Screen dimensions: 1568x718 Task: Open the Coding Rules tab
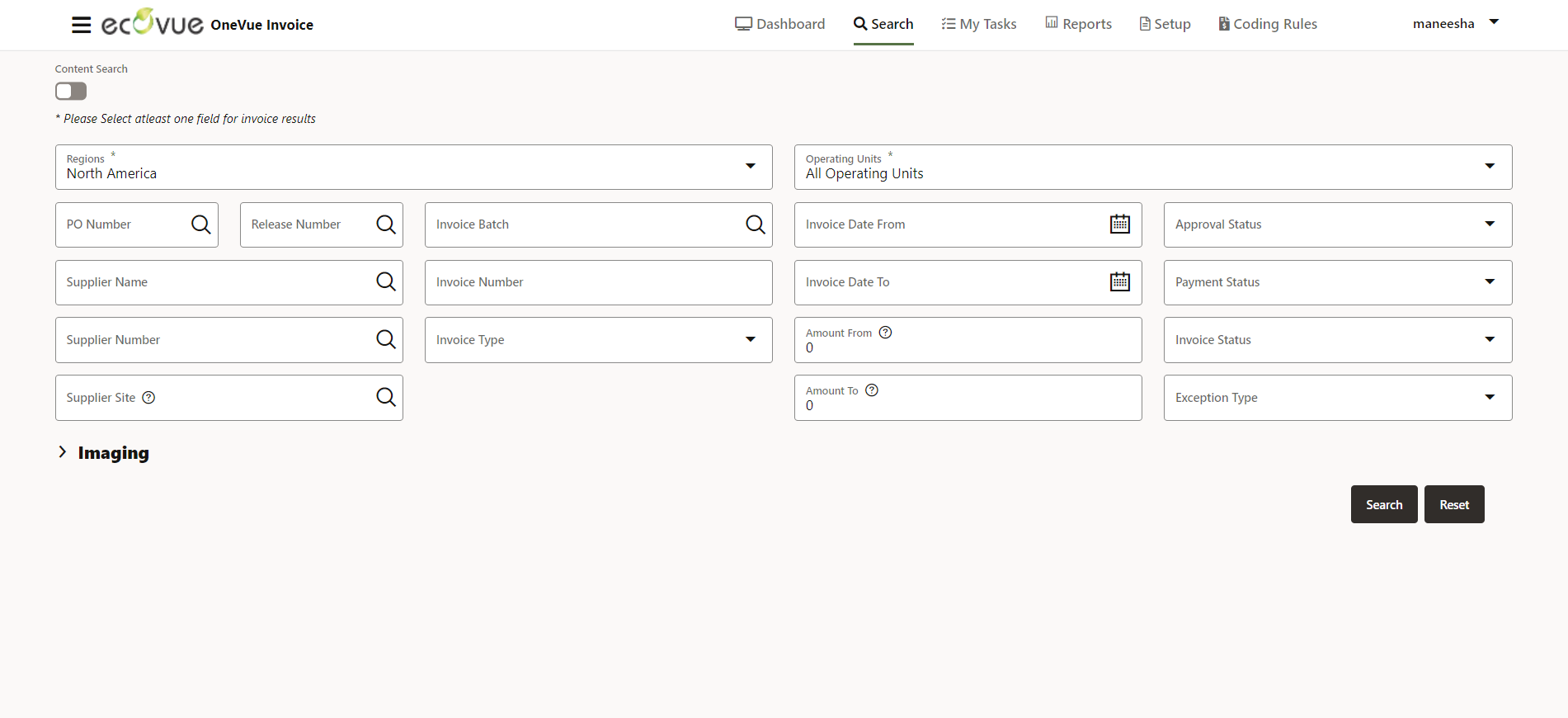pyautogui.click(x=1268, y=24)
